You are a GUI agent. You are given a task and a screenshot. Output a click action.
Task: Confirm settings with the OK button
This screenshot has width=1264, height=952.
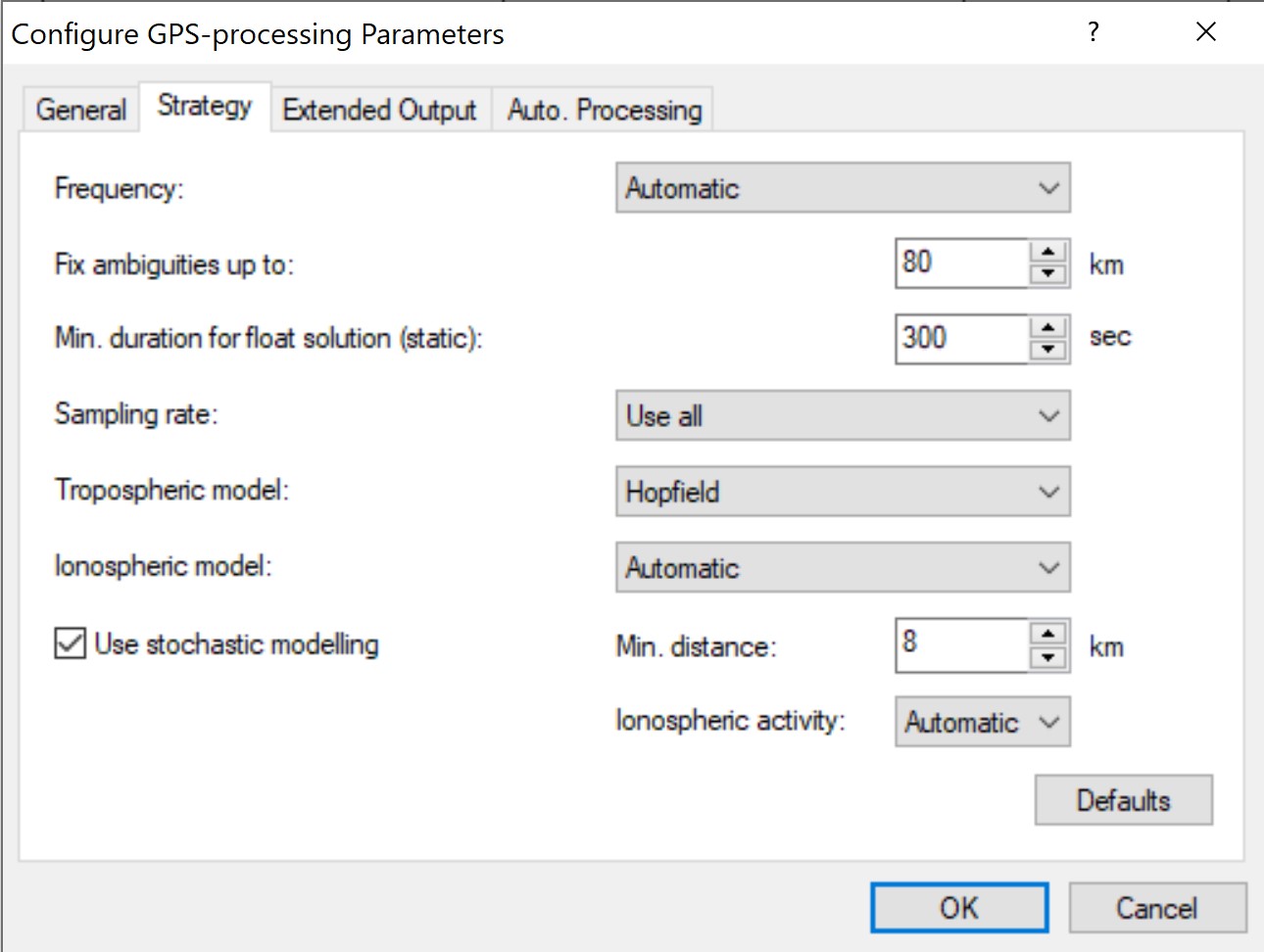[959, 908]
